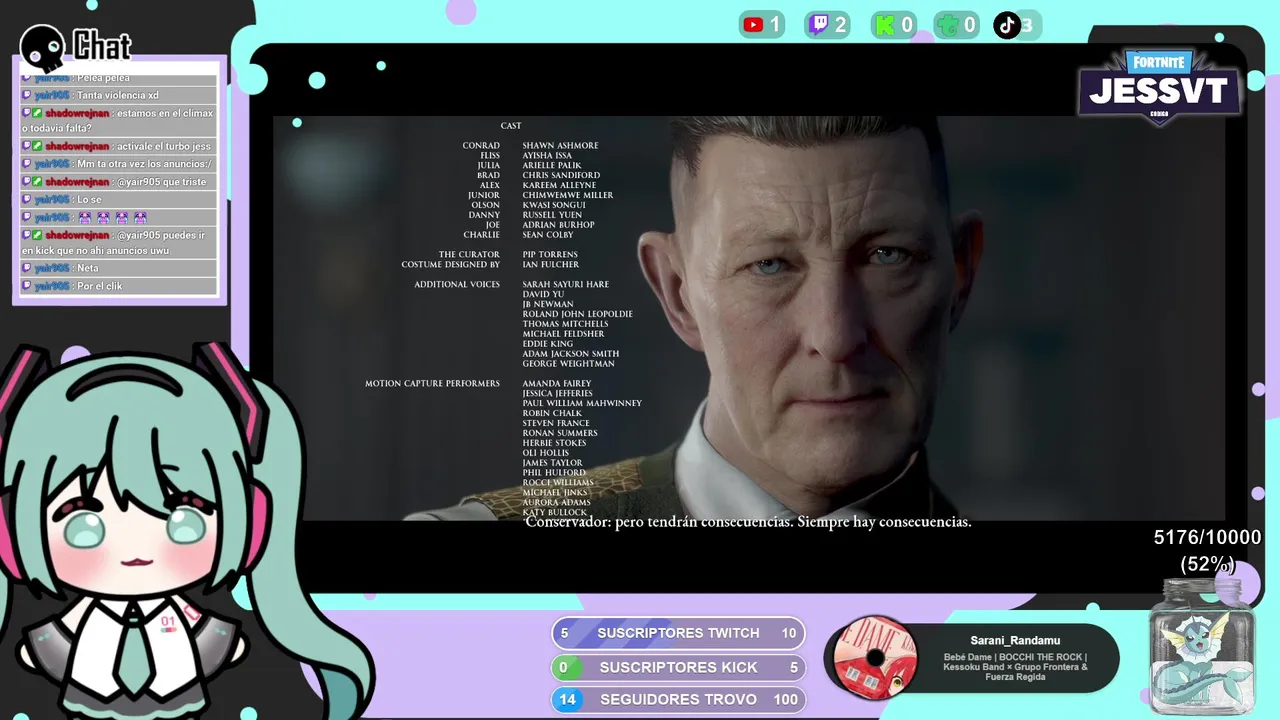Click the Fortnite JESSVT creator code logo
The image size is (1280, 720).
pyautogui.click(x=1160, y=87)
